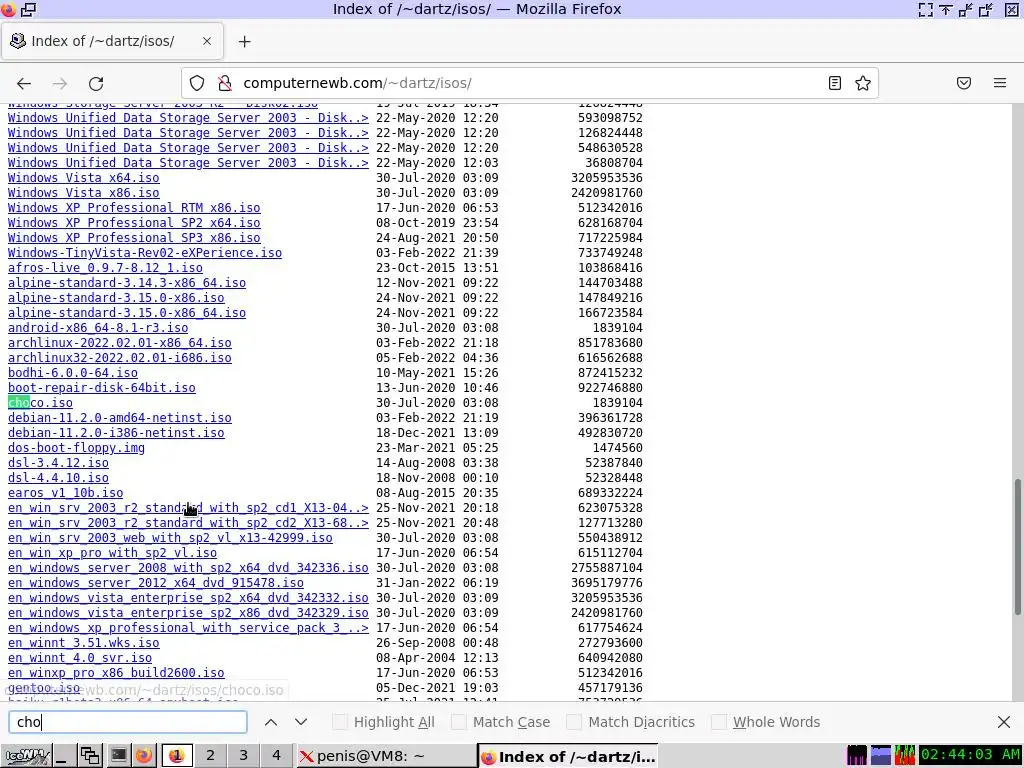Activate Firefox Index of taskbar entry
The image size is (1024, 768).
click(568, 756)
